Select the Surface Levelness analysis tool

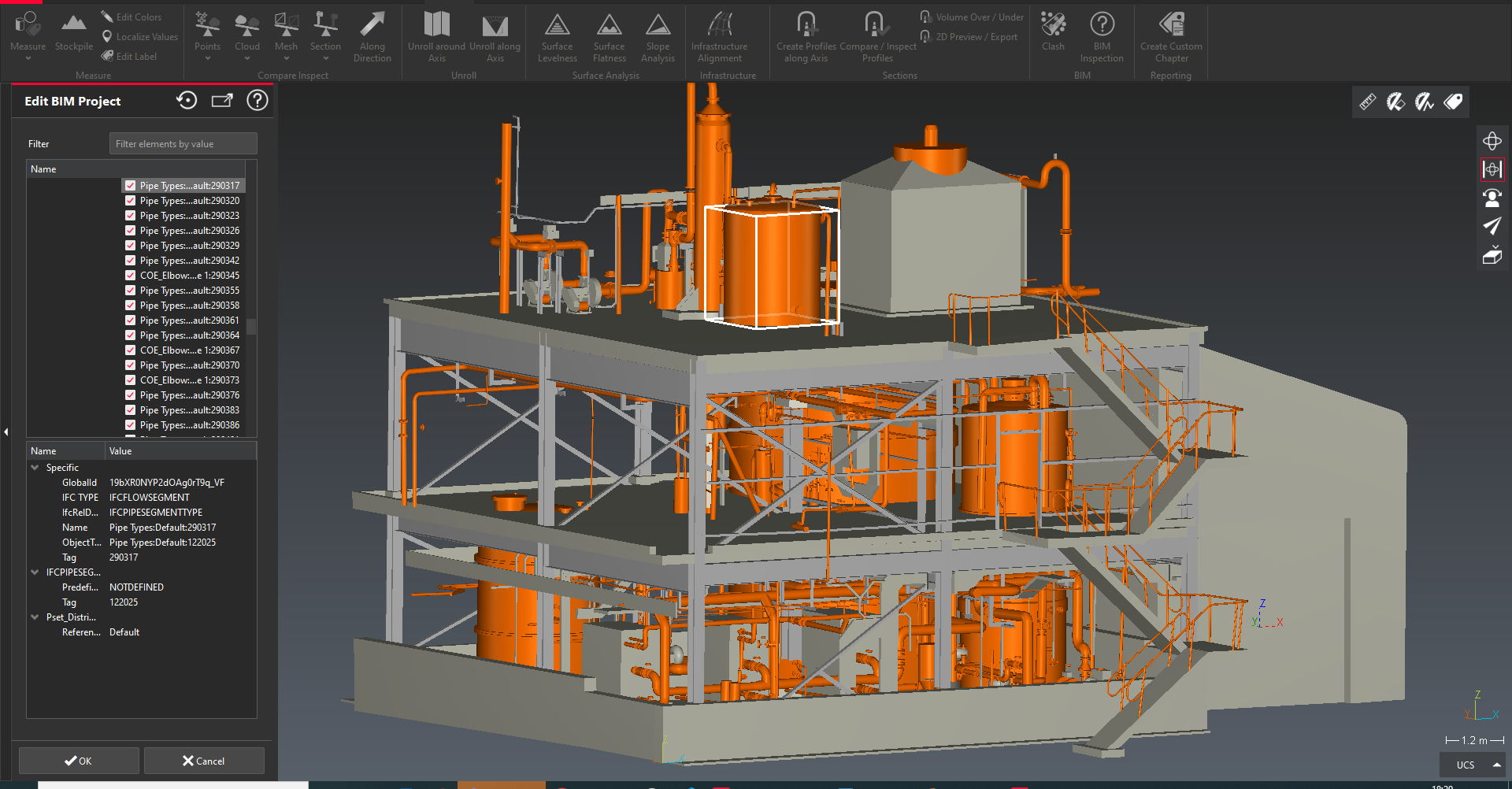click(557, 26)
